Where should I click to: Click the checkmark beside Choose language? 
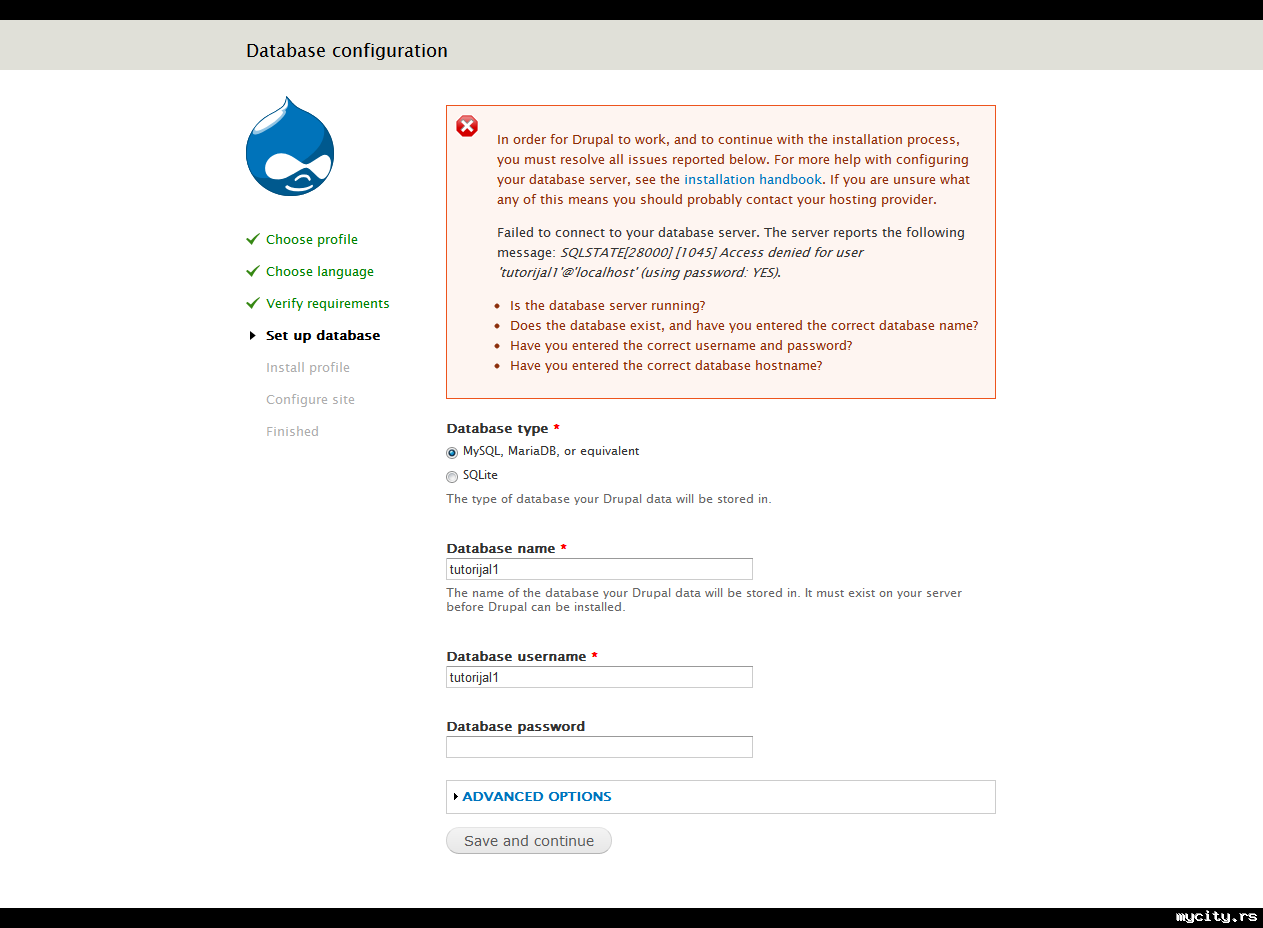tap(253, 272)
